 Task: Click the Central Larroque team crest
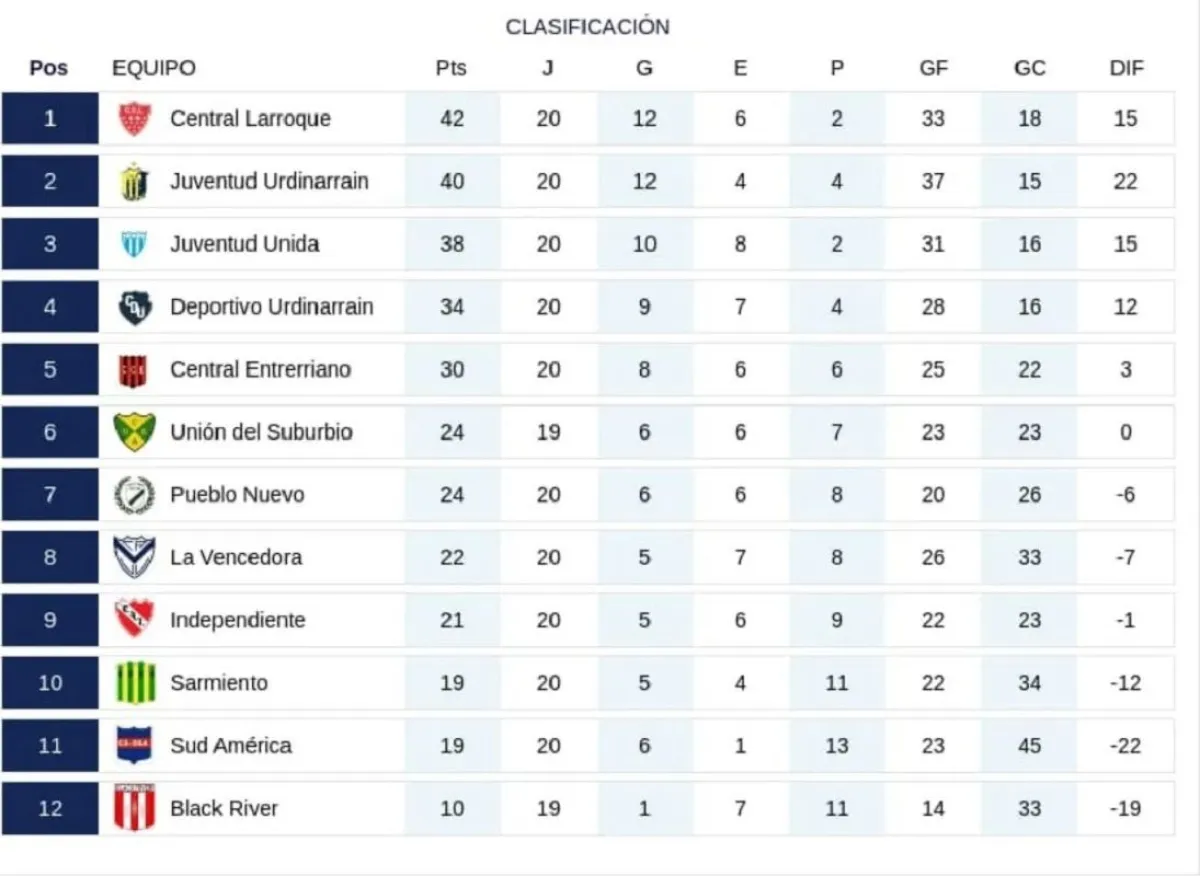[134, 119]
